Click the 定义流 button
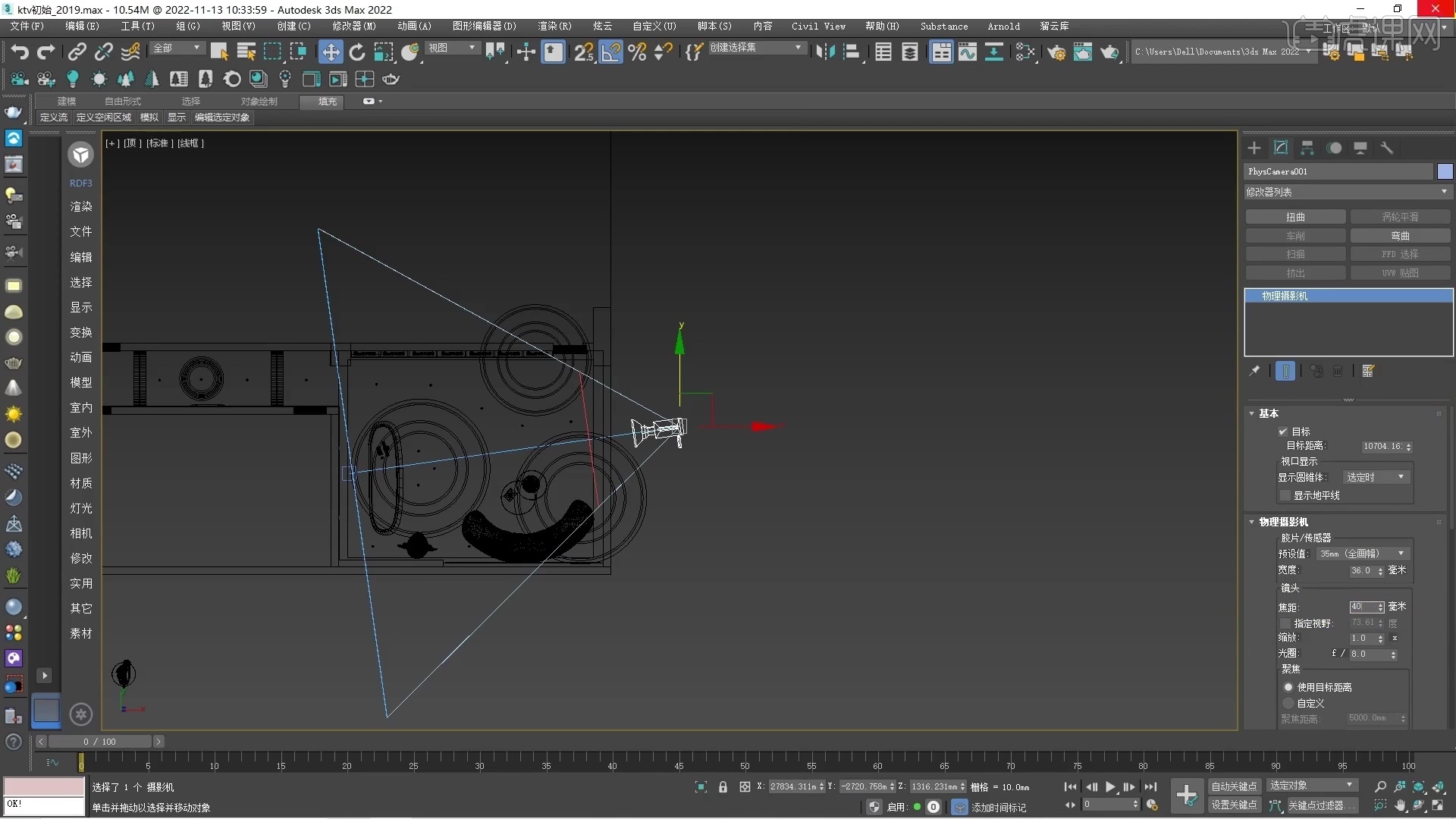 [x=54, y=118]
